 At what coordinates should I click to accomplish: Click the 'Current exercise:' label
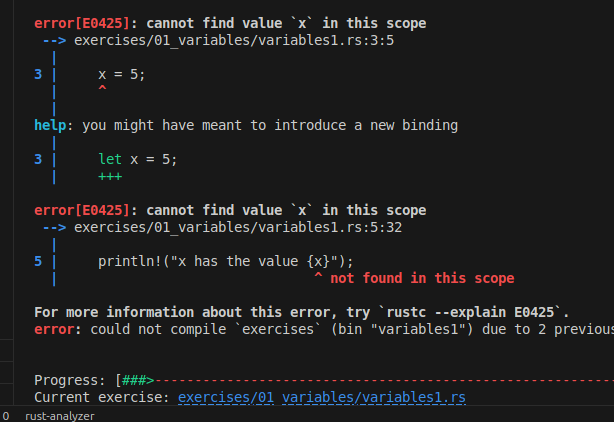click(102, 397)
